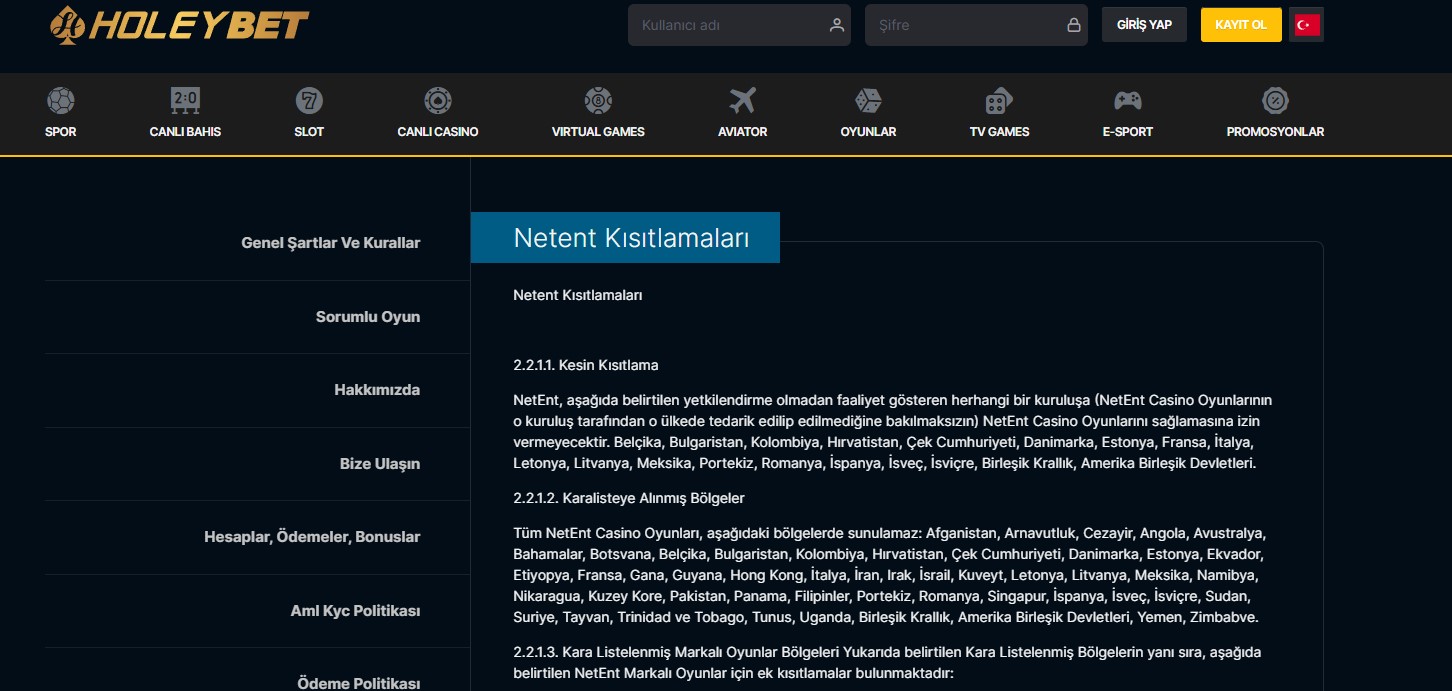Click the GİRİŞ YAP button
This screenshot has width=1452, height=691.
[1144, 25]
